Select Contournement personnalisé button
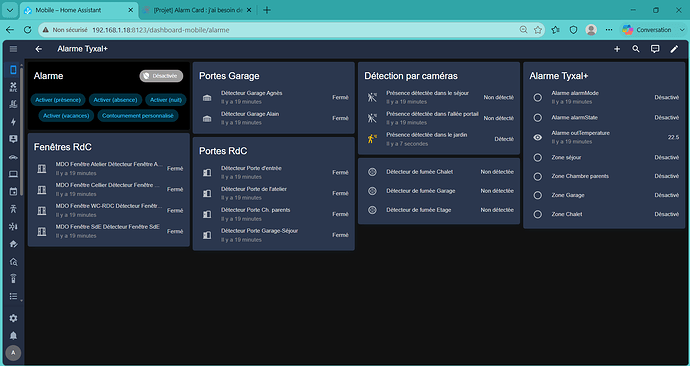The image size is (690, 366). (138, 116)
